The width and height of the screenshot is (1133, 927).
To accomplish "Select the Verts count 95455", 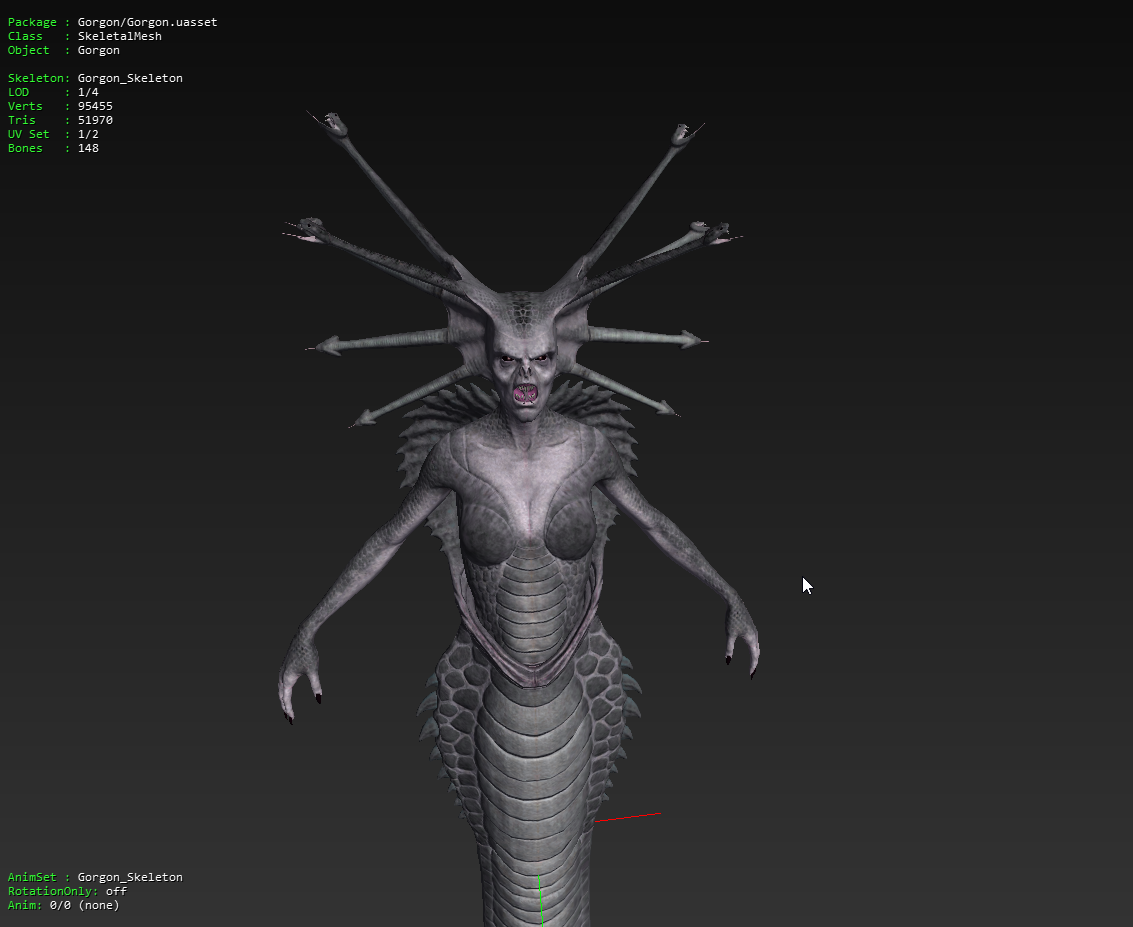I will click(94, 106).
